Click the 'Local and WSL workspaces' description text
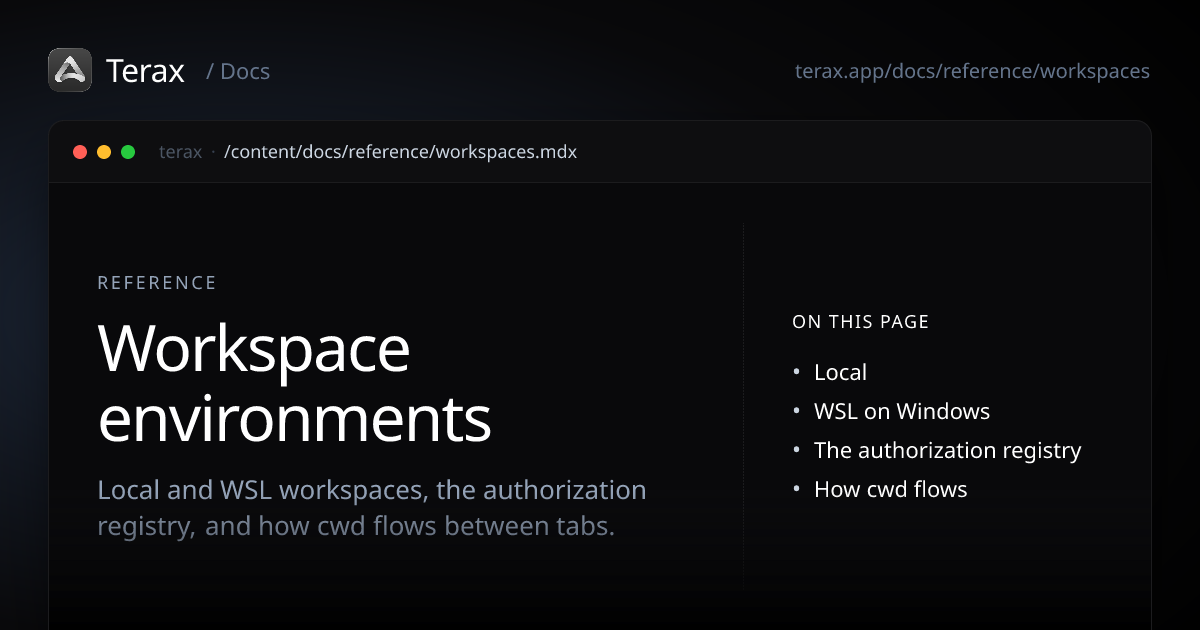The width and height of the screenshot is (1200, 630). (x=372, y=508)
